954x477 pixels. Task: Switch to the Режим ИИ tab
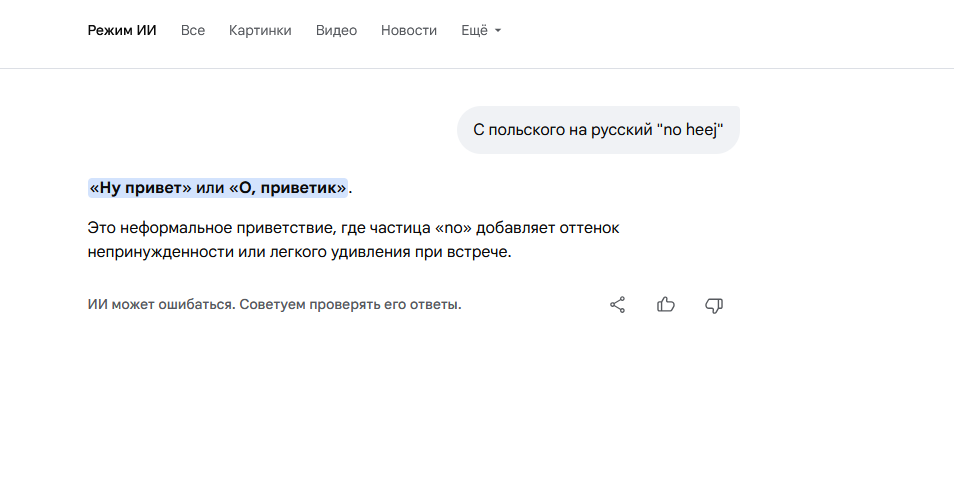click(122, 30)
